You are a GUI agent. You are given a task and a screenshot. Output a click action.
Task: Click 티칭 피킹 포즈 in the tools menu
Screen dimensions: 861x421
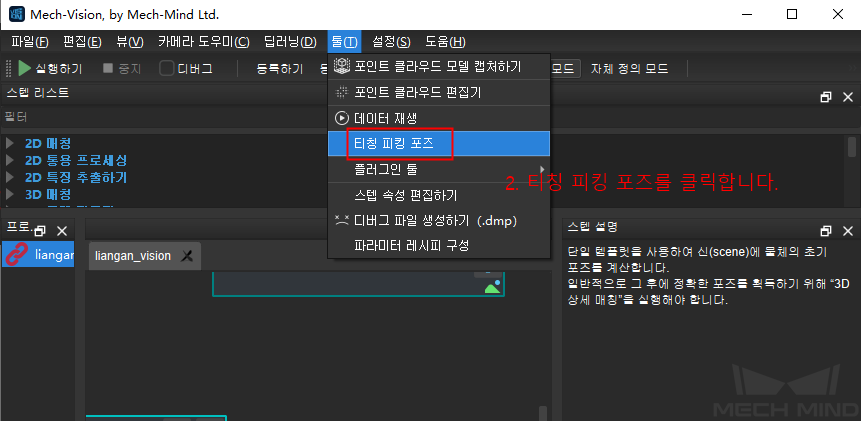439,144
